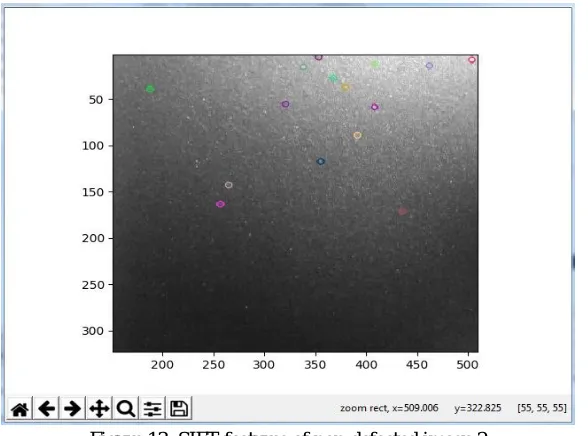
Task: Click the red keypoint circle at top-right corner
Action: 472,60
